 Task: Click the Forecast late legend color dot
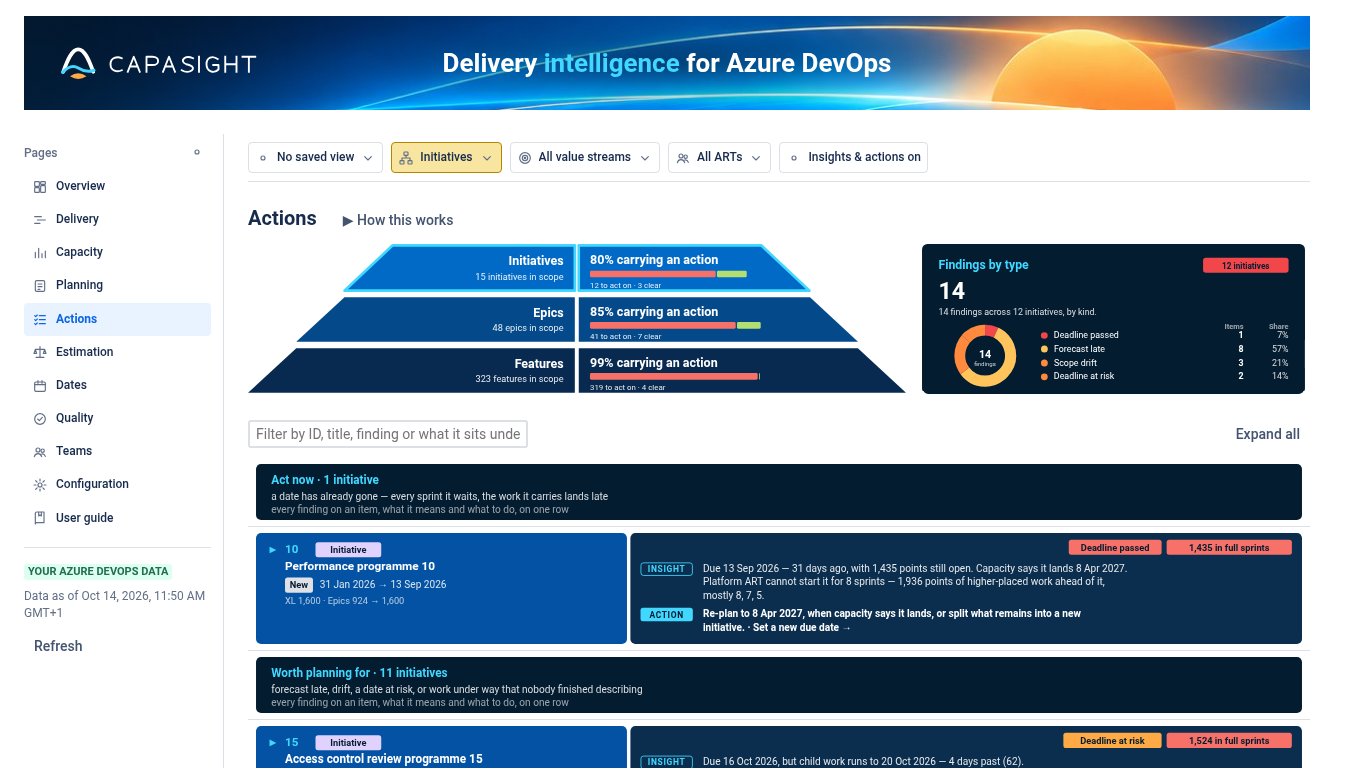click(1044, 349)
